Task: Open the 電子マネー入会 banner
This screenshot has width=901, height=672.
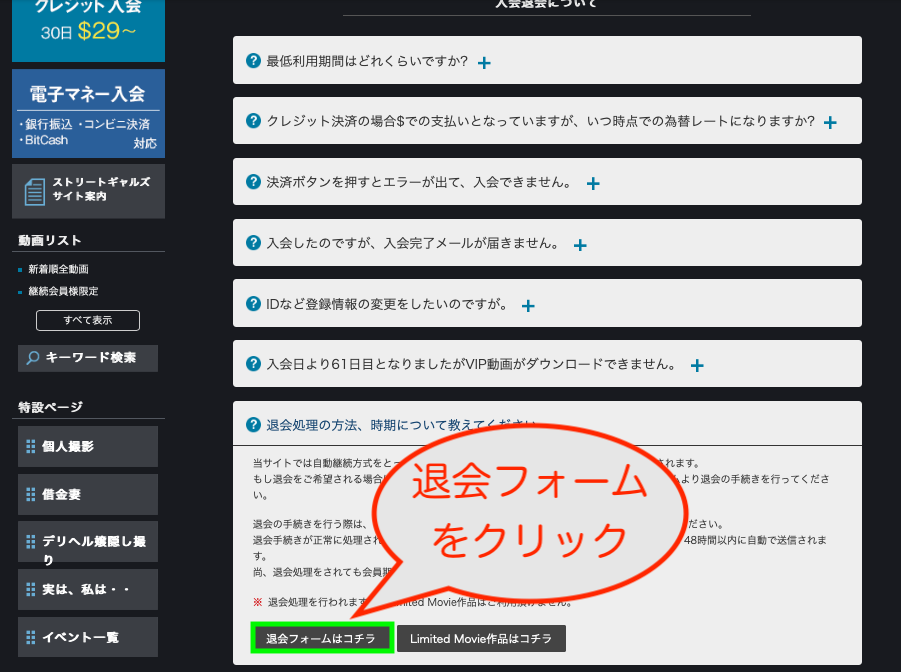Action: [x=88, y=114]
